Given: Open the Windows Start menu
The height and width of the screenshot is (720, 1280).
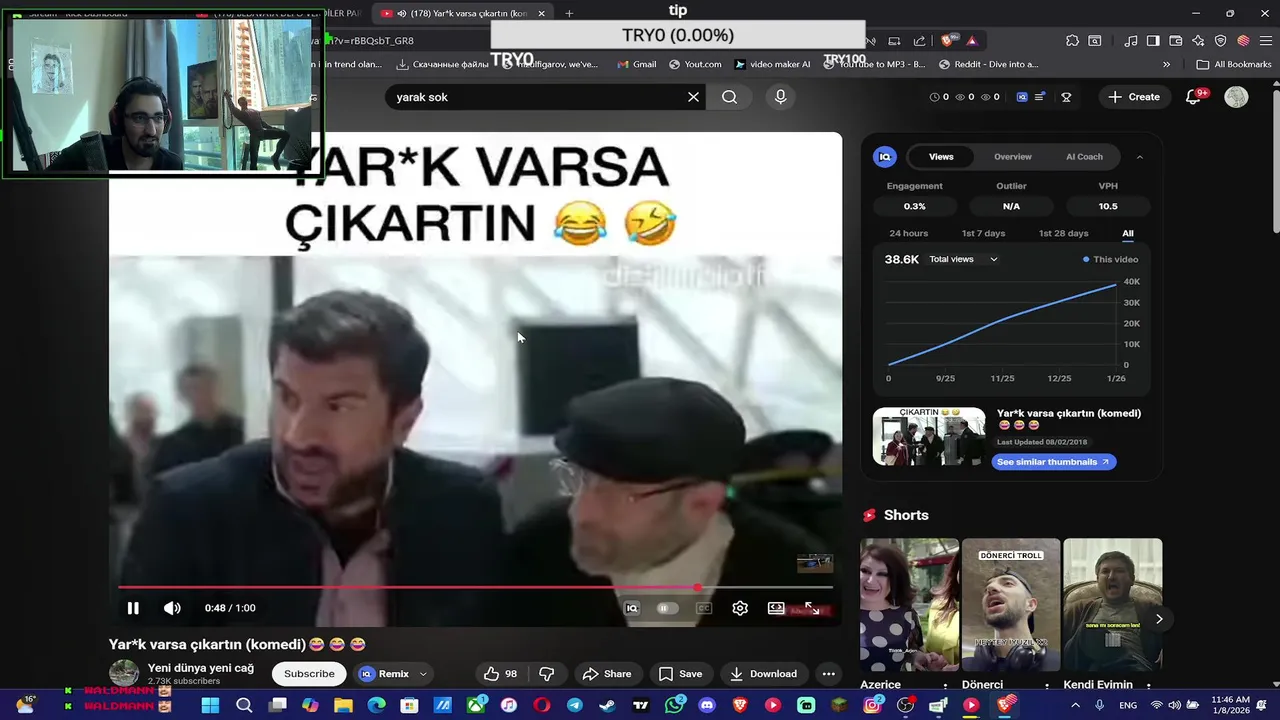Looking at the screenshot, I should (x=210, y=705).
